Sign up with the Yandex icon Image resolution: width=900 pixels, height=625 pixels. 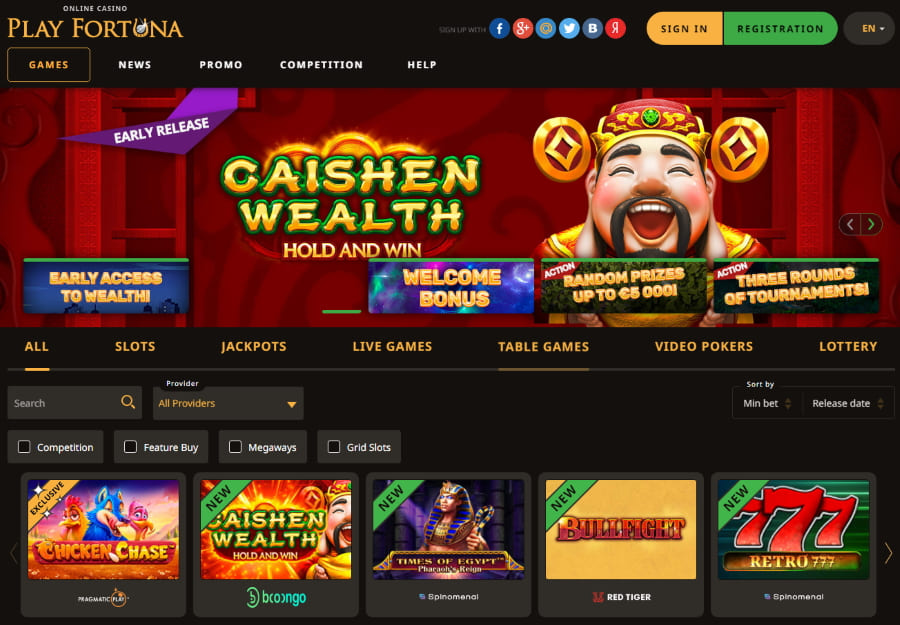(x=615, y=28)
